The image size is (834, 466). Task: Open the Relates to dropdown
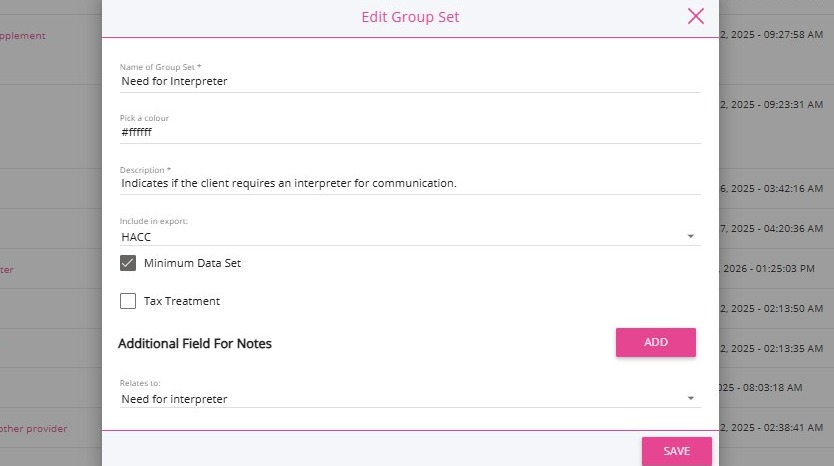coord(400,399)
